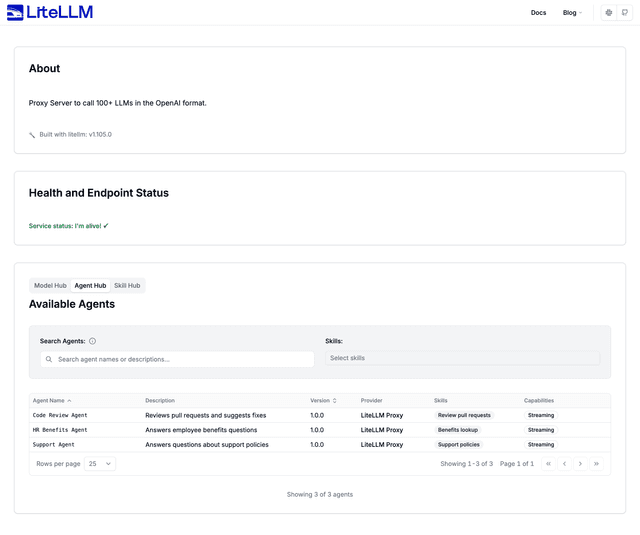Click the 'Benefits lookup' skill tag
Image resolution: width=640 pixels, height=535 pixels.
458,430
